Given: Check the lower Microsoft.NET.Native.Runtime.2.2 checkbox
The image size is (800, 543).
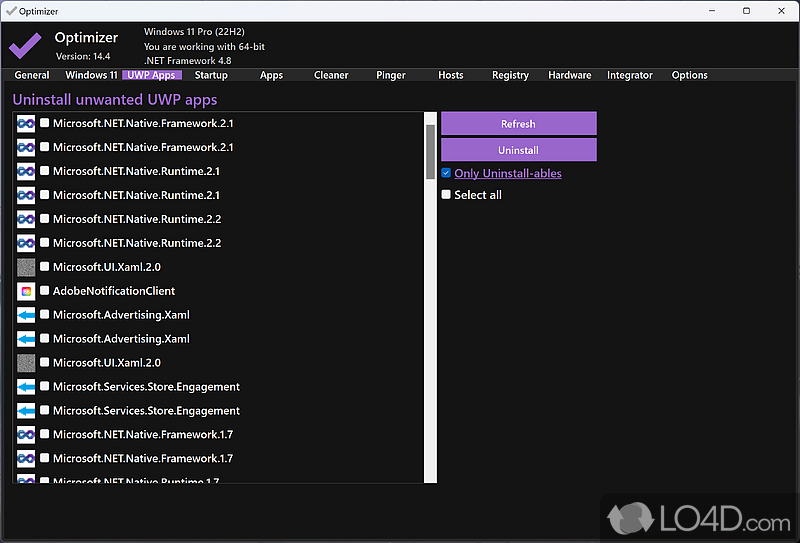Looking at the screenshot, I should pos(45,242).
